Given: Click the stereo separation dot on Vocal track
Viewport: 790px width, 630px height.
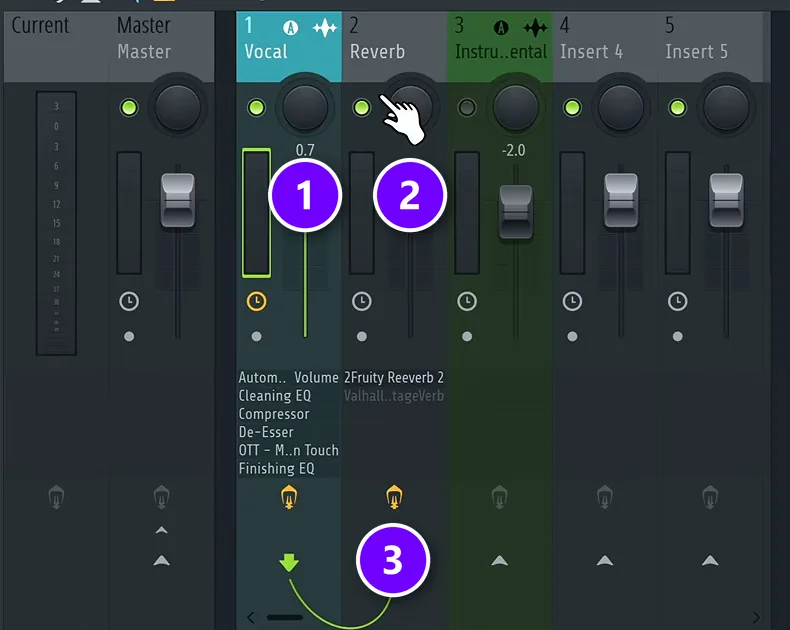Looking at the screenshot, I should click(256, 336).
